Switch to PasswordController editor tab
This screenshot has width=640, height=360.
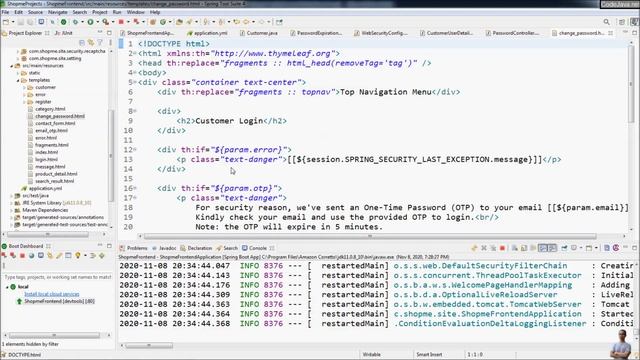512,33
